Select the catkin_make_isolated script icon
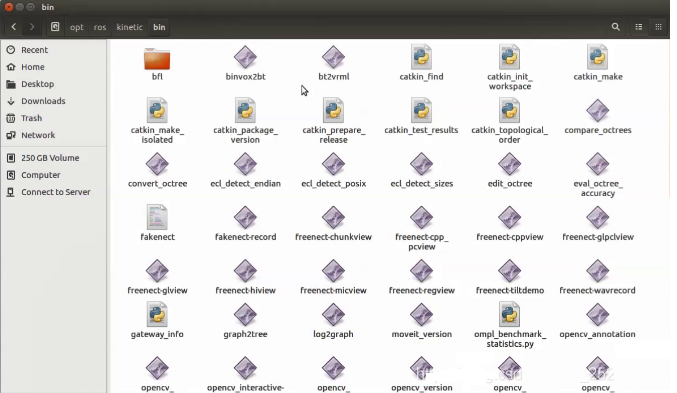 [157, 110]
